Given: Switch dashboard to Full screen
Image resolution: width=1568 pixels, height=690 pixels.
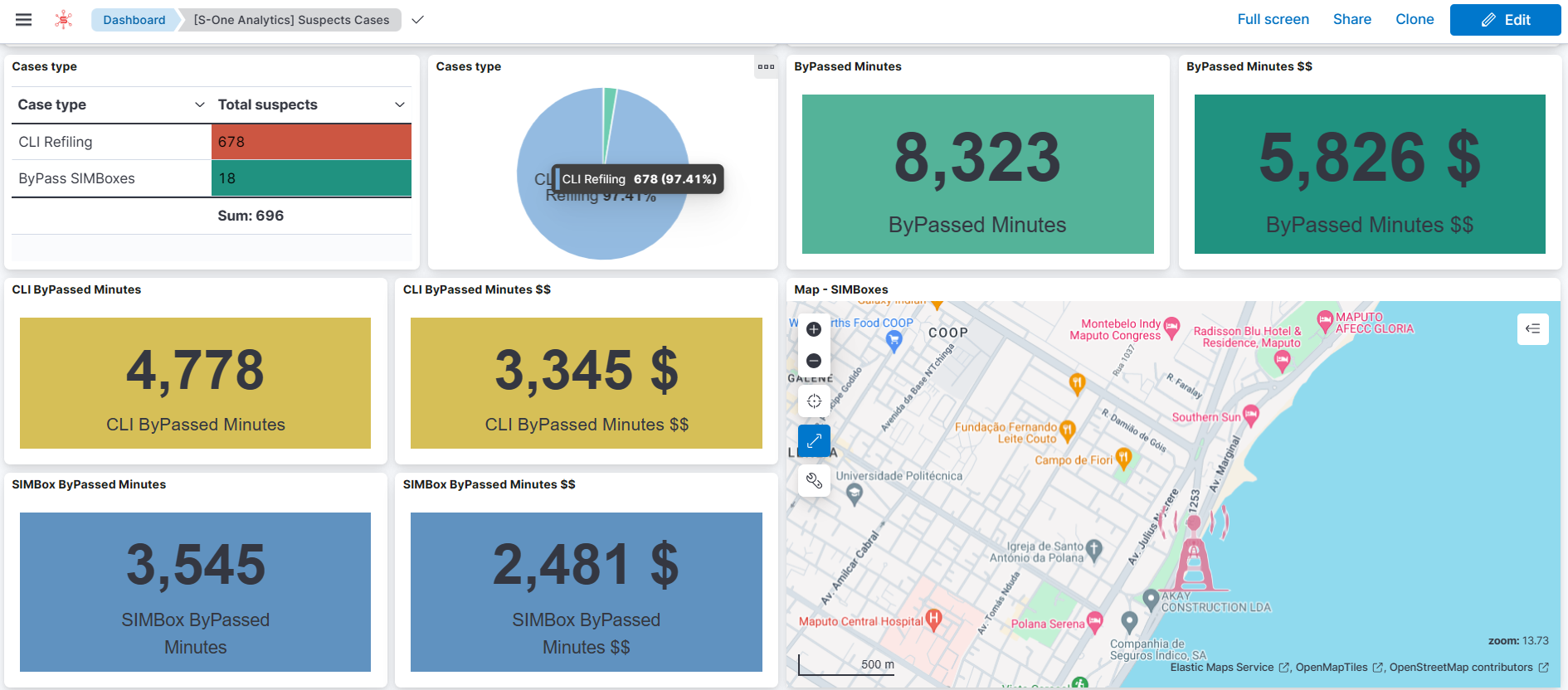Looking at the screenshot, I should [x=1273, y=19].
